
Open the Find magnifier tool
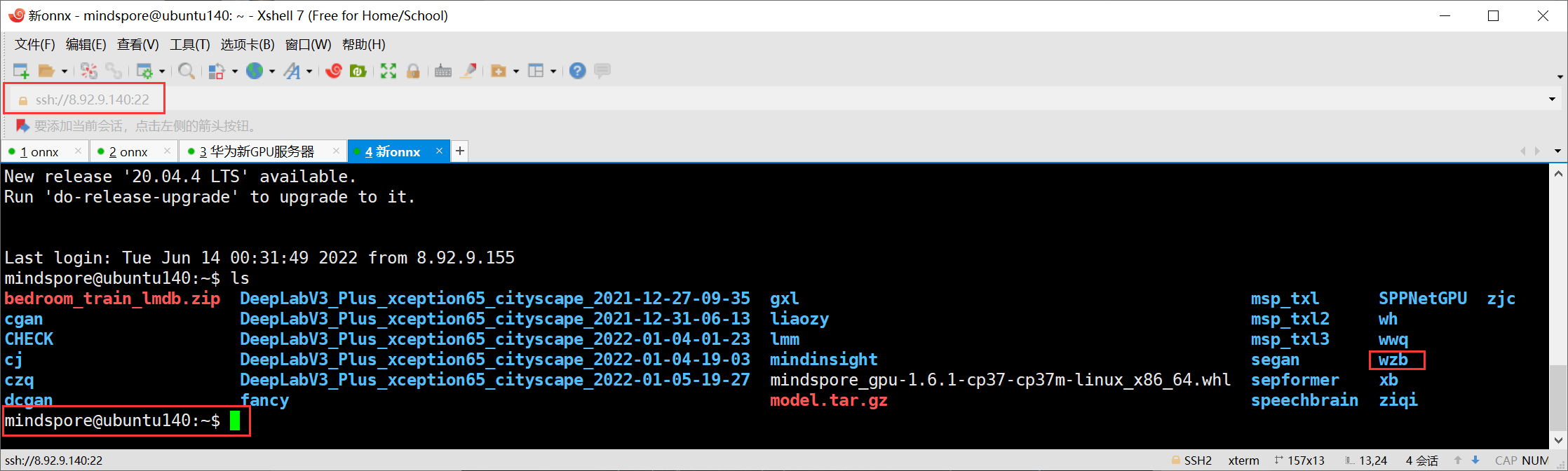click(186, 71)
